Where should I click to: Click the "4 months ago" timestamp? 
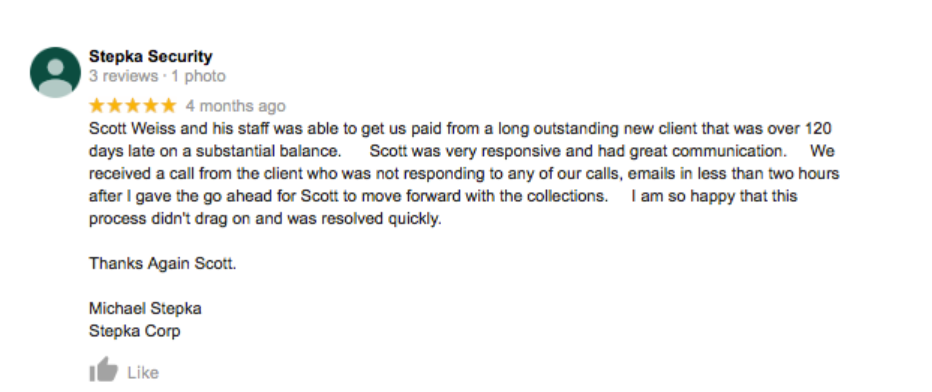point(235,106)
